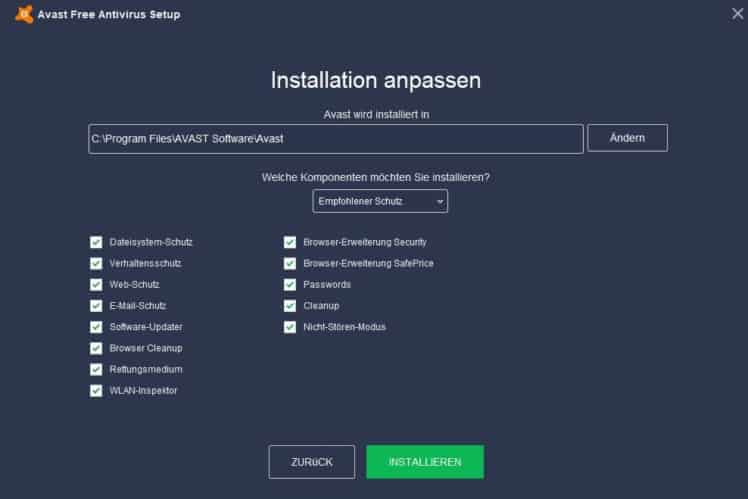
Task: Uncheck E-Mail-Schutz
Action: point(96,306)
